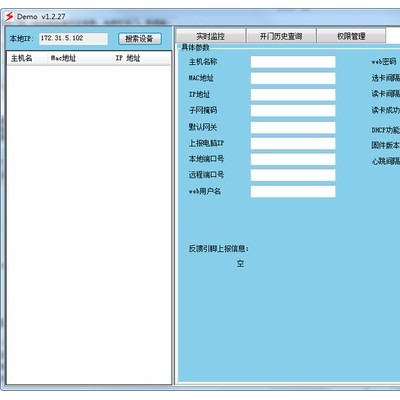Screen dimensions: 400x400
Task: Focus the IP地址 input field
Action: click(293, 95)
